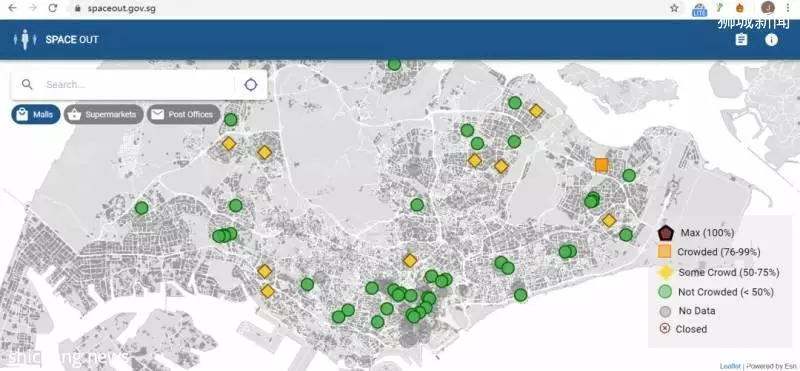The image size is (800, 371).
Task: Click the Max (100%) legend pentagon
Action: tap(665, 233)
